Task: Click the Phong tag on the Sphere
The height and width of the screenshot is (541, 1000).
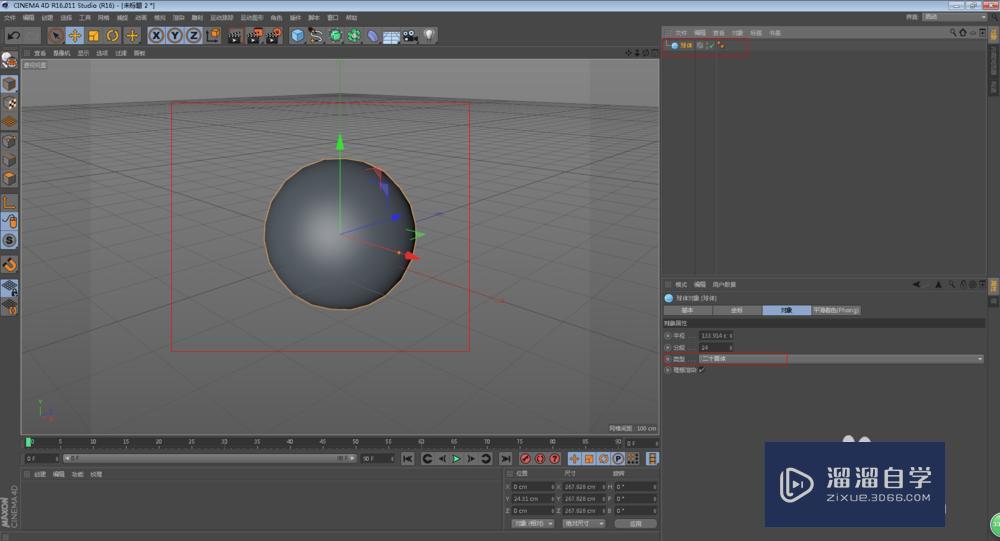Action: (x=721, y=45)
